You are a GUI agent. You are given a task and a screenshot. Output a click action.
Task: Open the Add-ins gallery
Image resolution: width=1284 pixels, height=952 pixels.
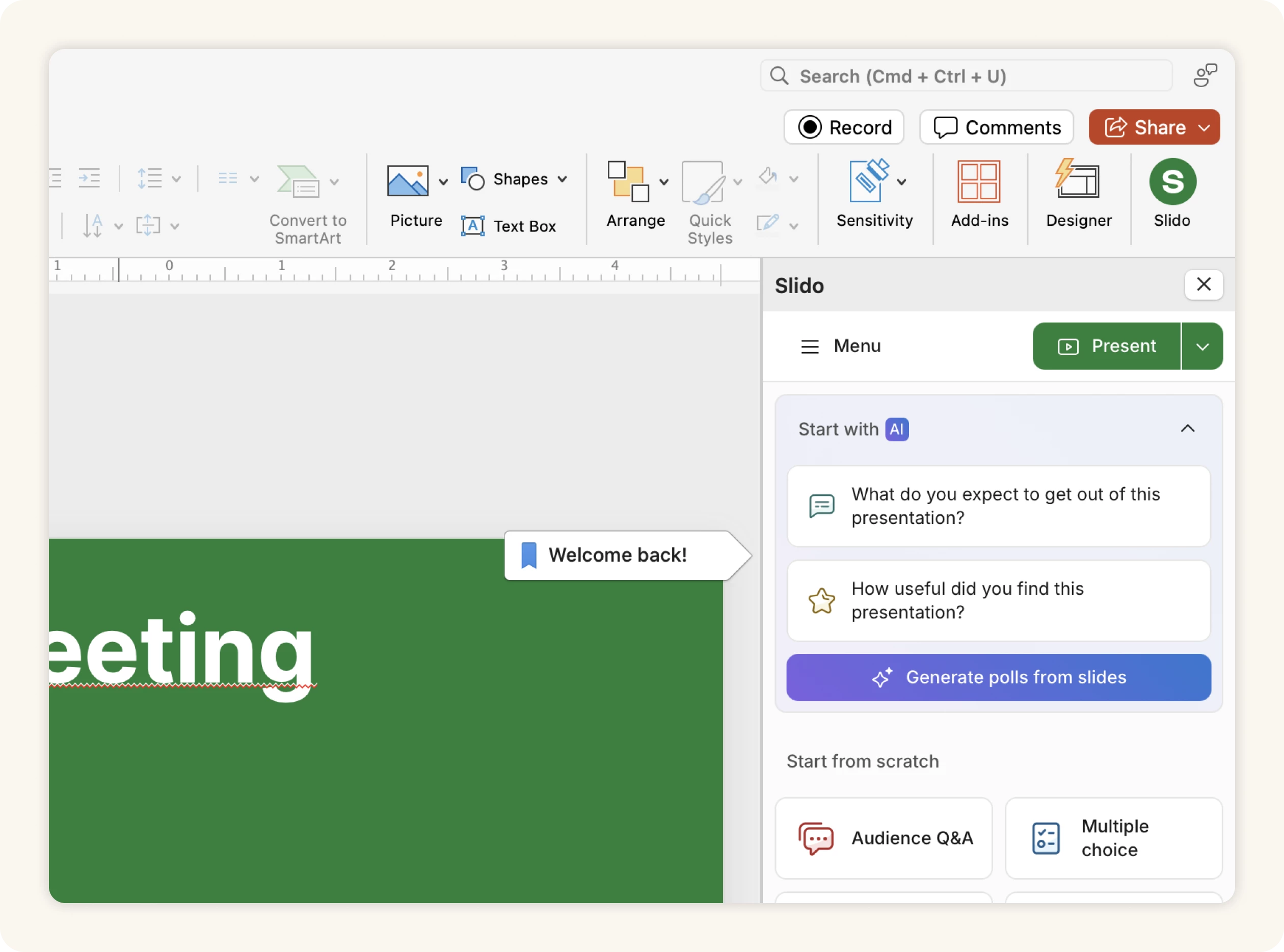point(979,182)
